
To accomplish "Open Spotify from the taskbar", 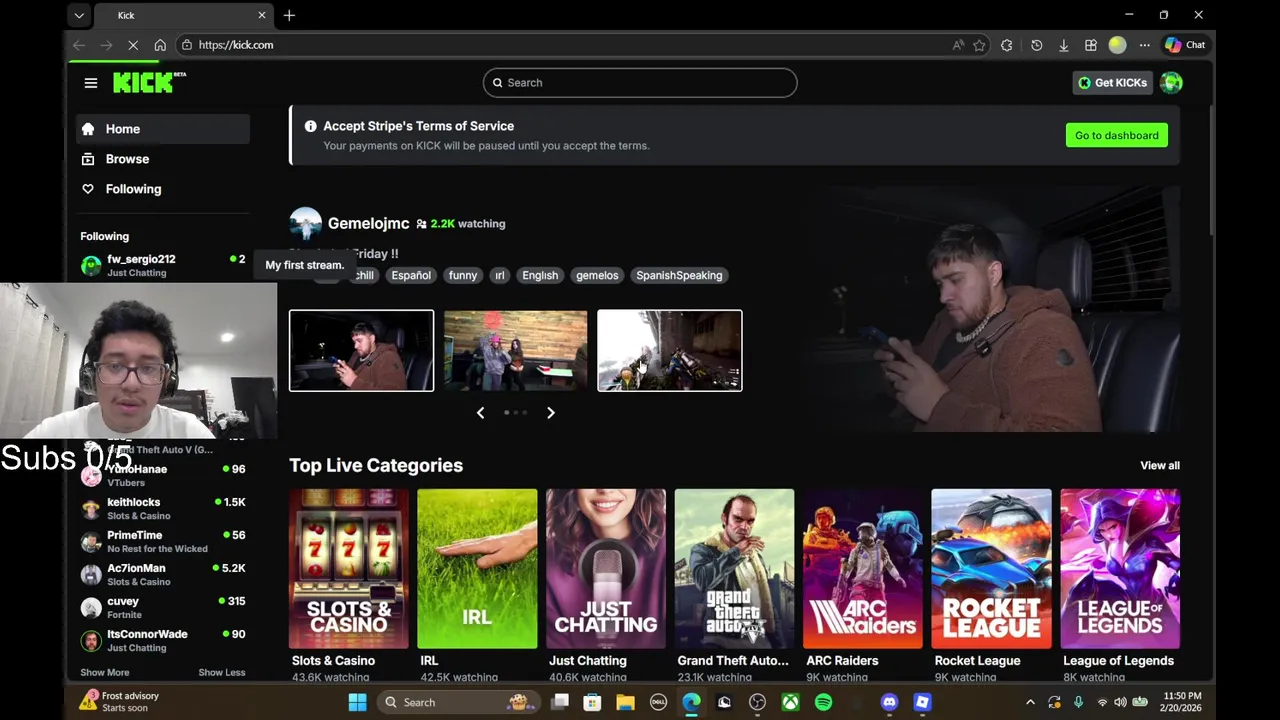I will point(823,702).
